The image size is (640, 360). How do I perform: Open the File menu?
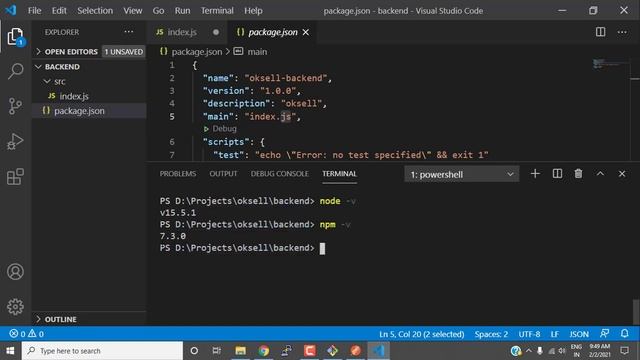[x=34, y=11]
